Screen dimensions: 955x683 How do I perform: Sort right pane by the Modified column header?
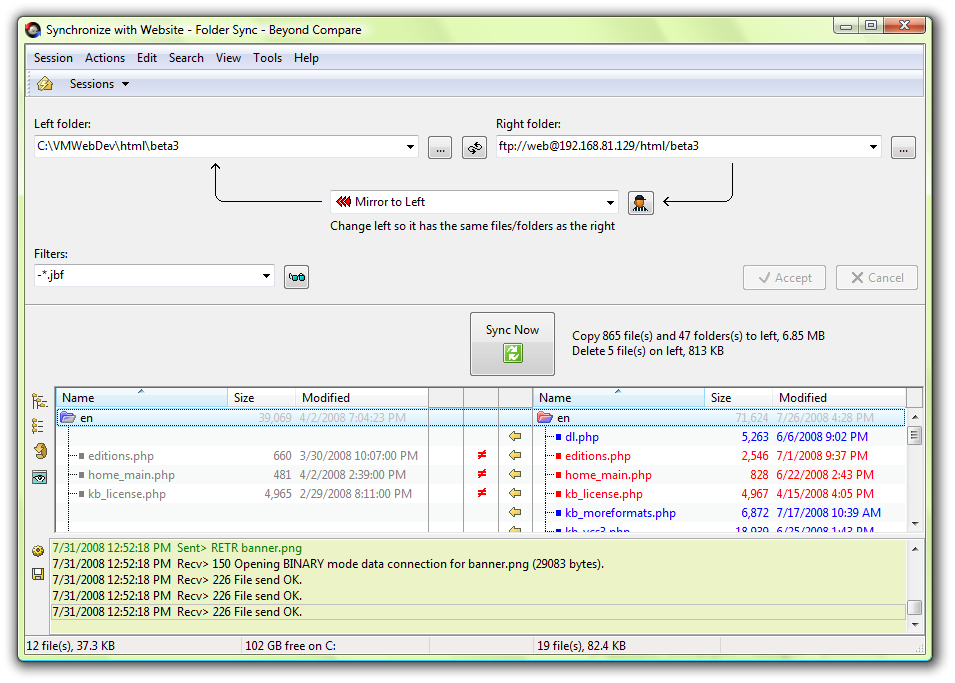pyautogui.click(x=839, y=398)
